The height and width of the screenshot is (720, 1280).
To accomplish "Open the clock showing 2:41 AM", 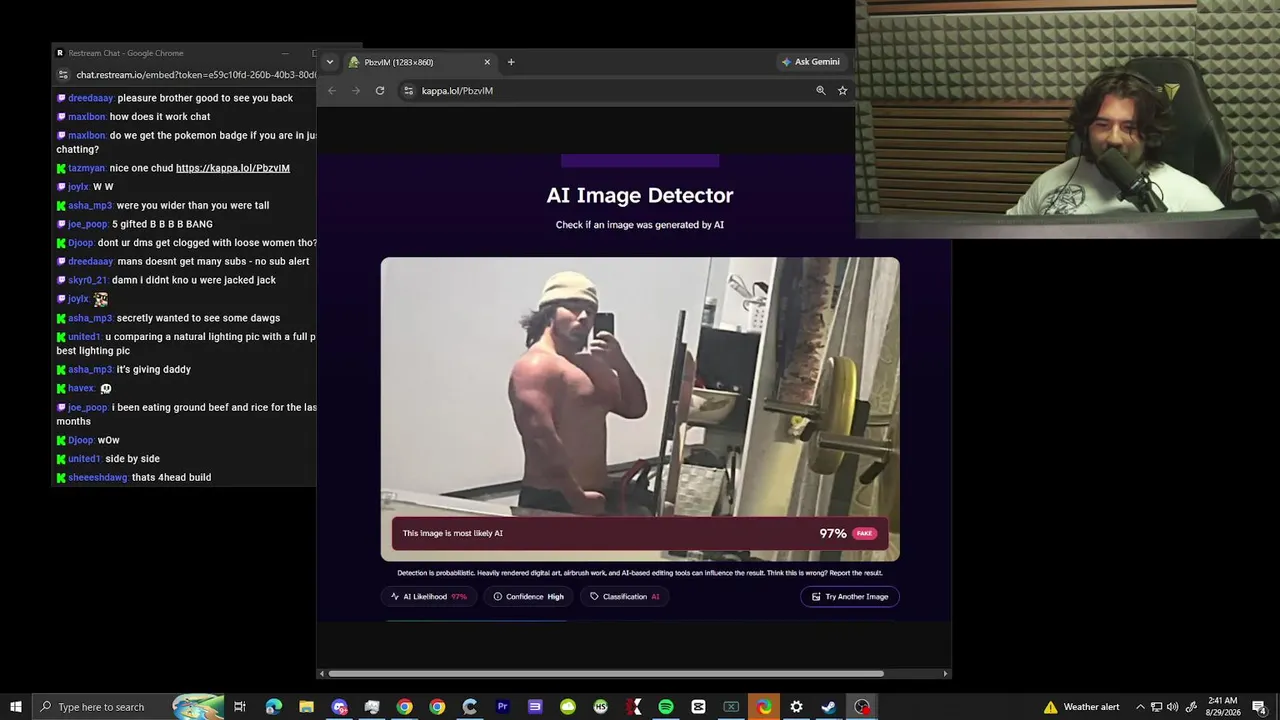I will pos(1221,707).
